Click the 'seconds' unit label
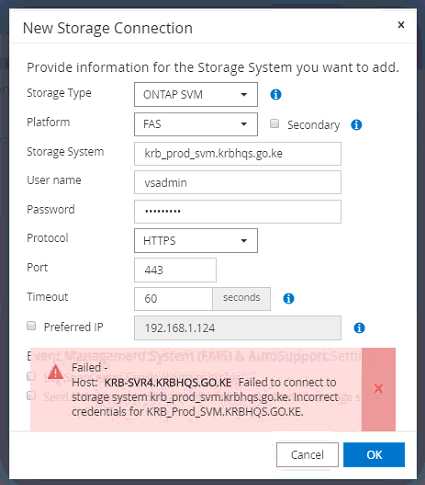Viewport: 425px width, 485px height. 242,299
